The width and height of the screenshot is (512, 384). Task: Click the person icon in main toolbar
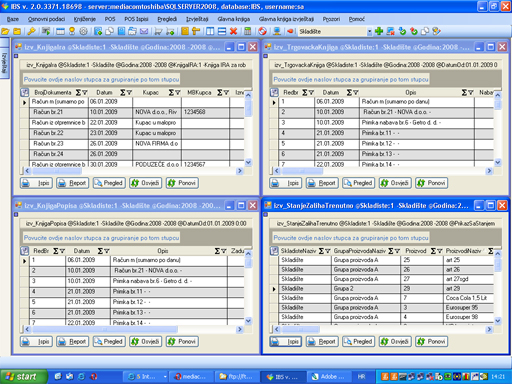point(72,31)
